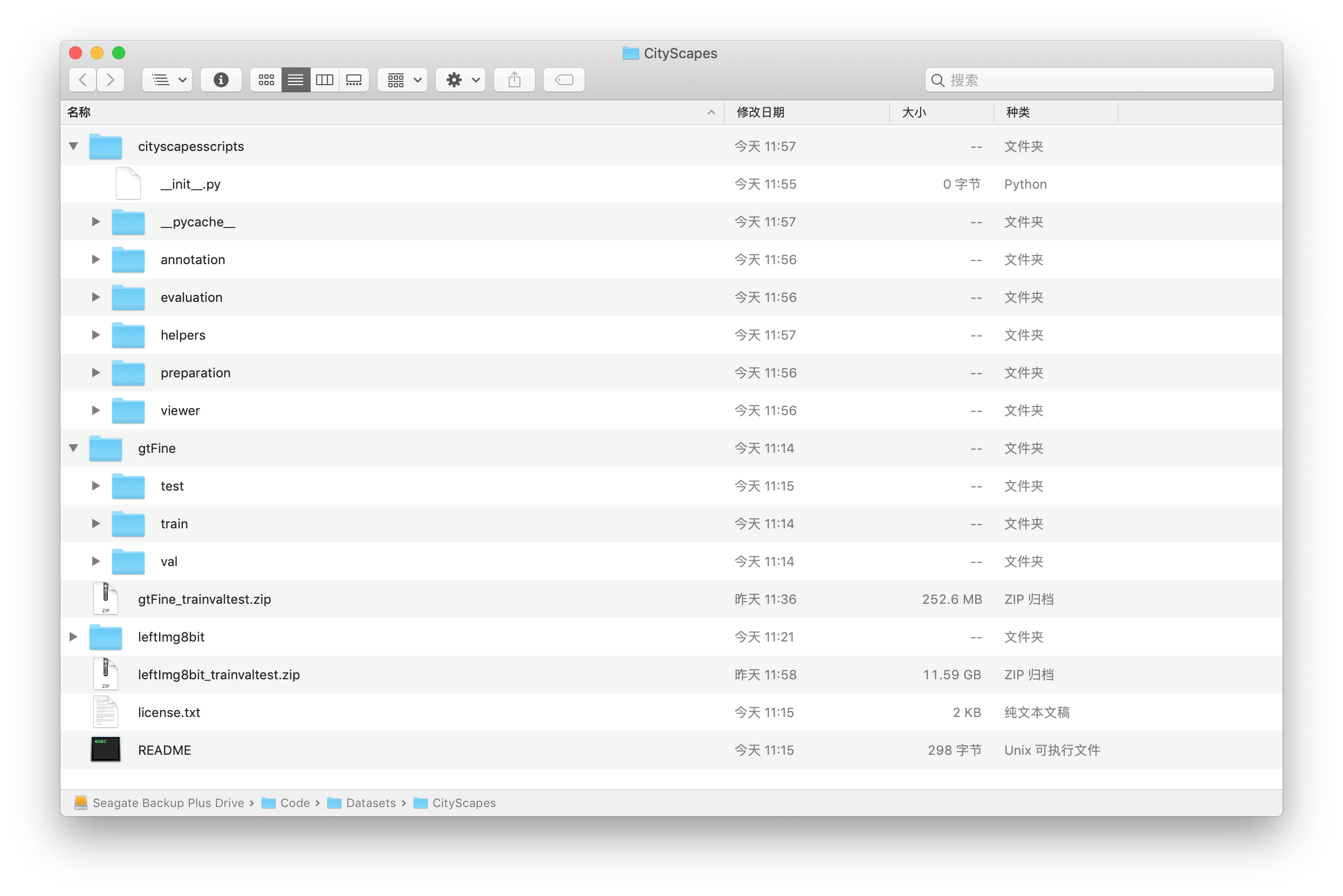
Task: Select the gtFine folder icon
Action: 106,448
